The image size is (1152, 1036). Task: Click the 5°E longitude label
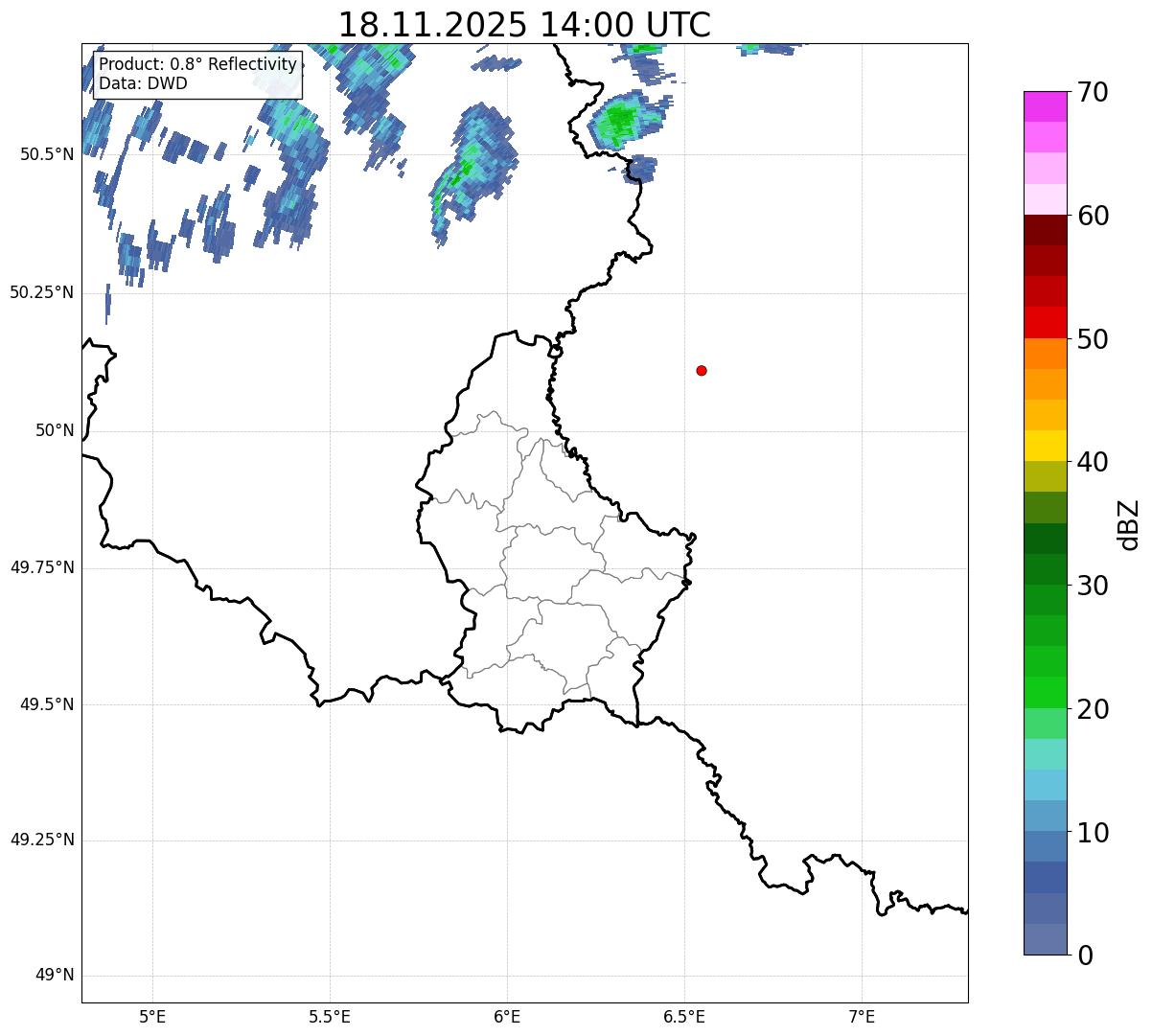(x=153, y=1017)
